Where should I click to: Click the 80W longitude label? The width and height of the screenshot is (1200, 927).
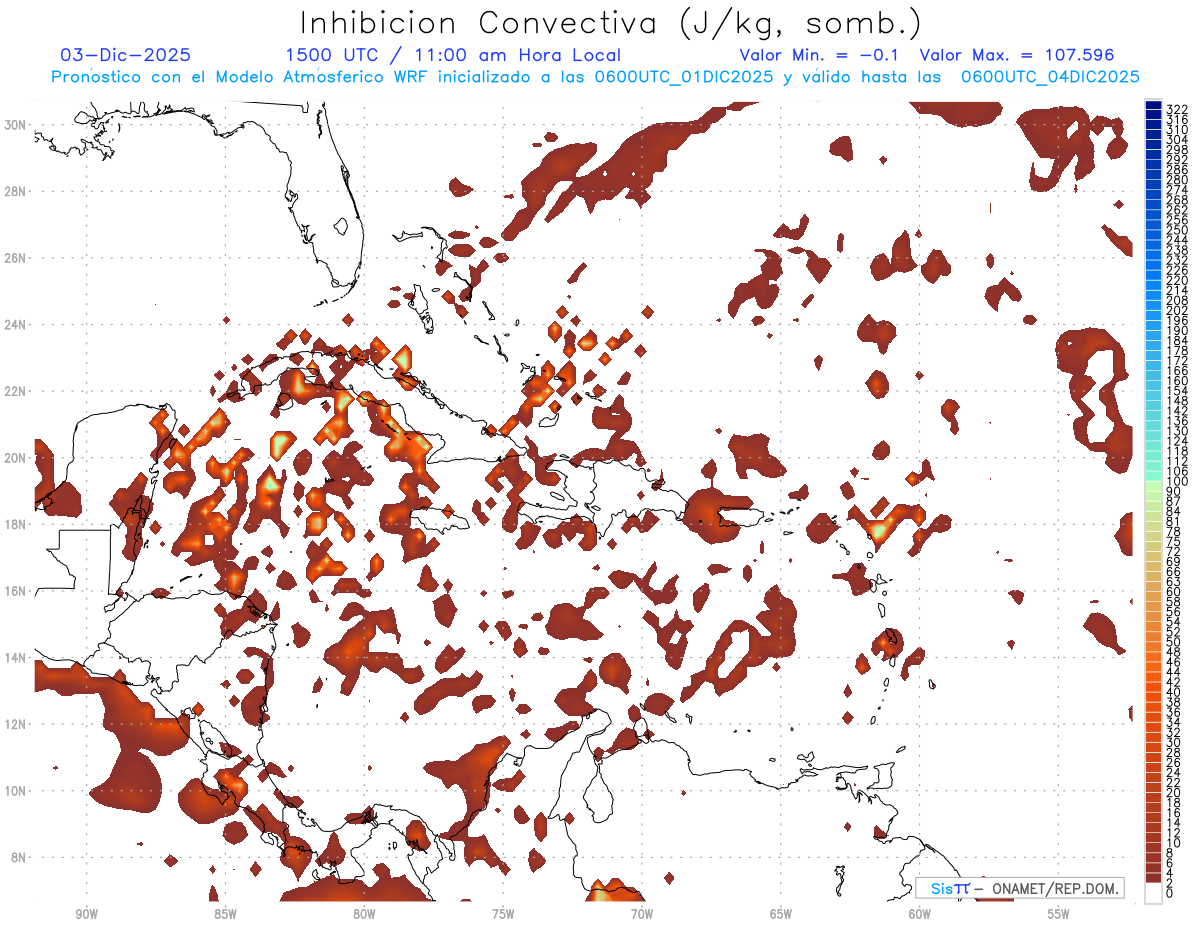coord(364,914)
